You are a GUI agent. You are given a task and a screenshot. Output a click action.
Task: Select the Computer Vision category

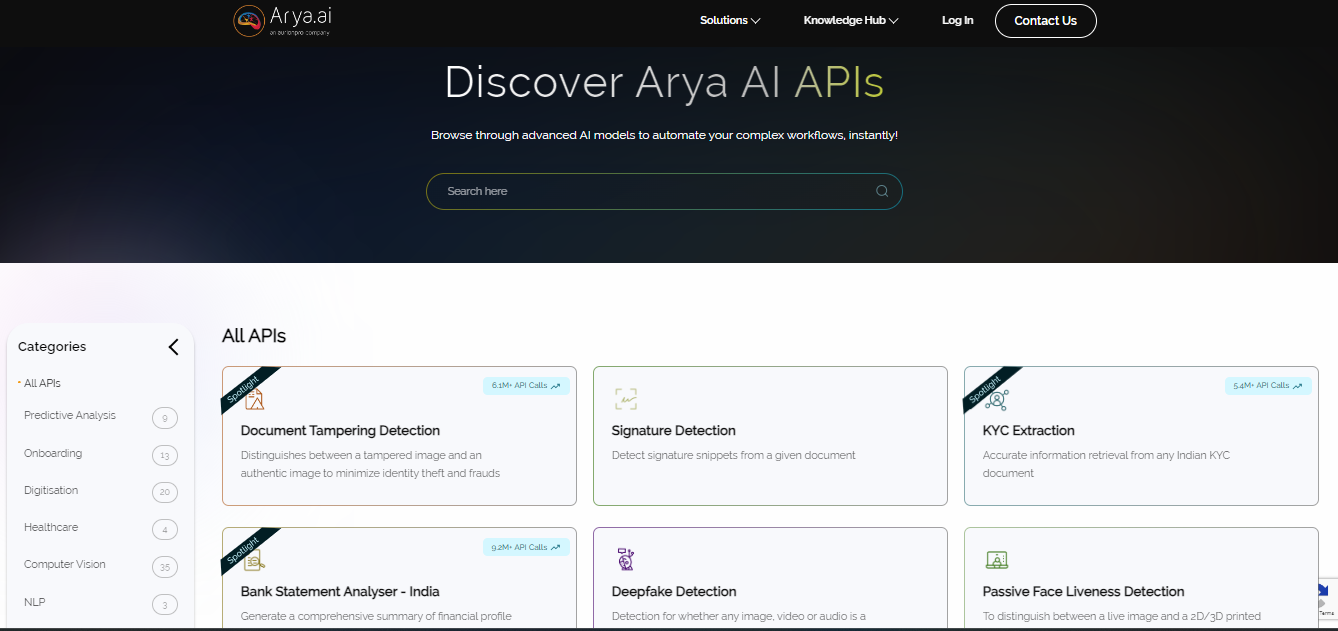[65, 564]
